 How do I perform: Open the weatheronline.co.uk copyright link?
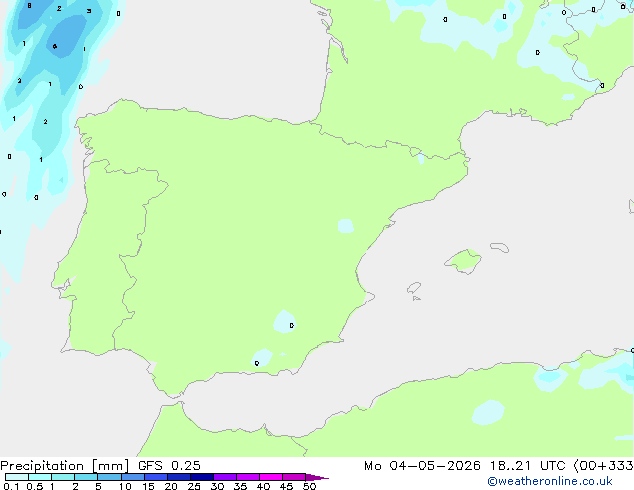pos(550,481)
